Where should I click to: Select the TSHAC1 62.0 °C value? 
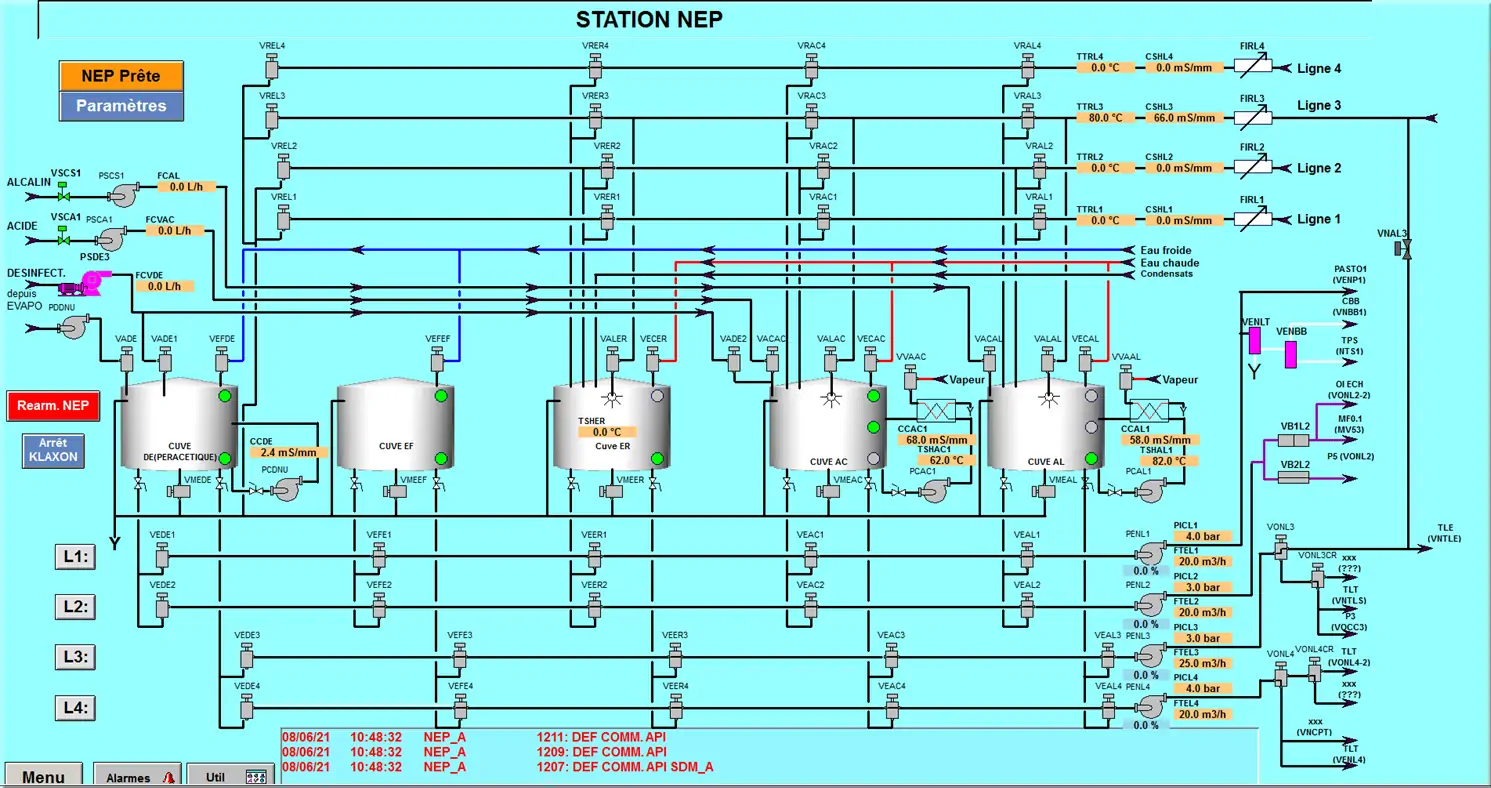coord(946,460)
